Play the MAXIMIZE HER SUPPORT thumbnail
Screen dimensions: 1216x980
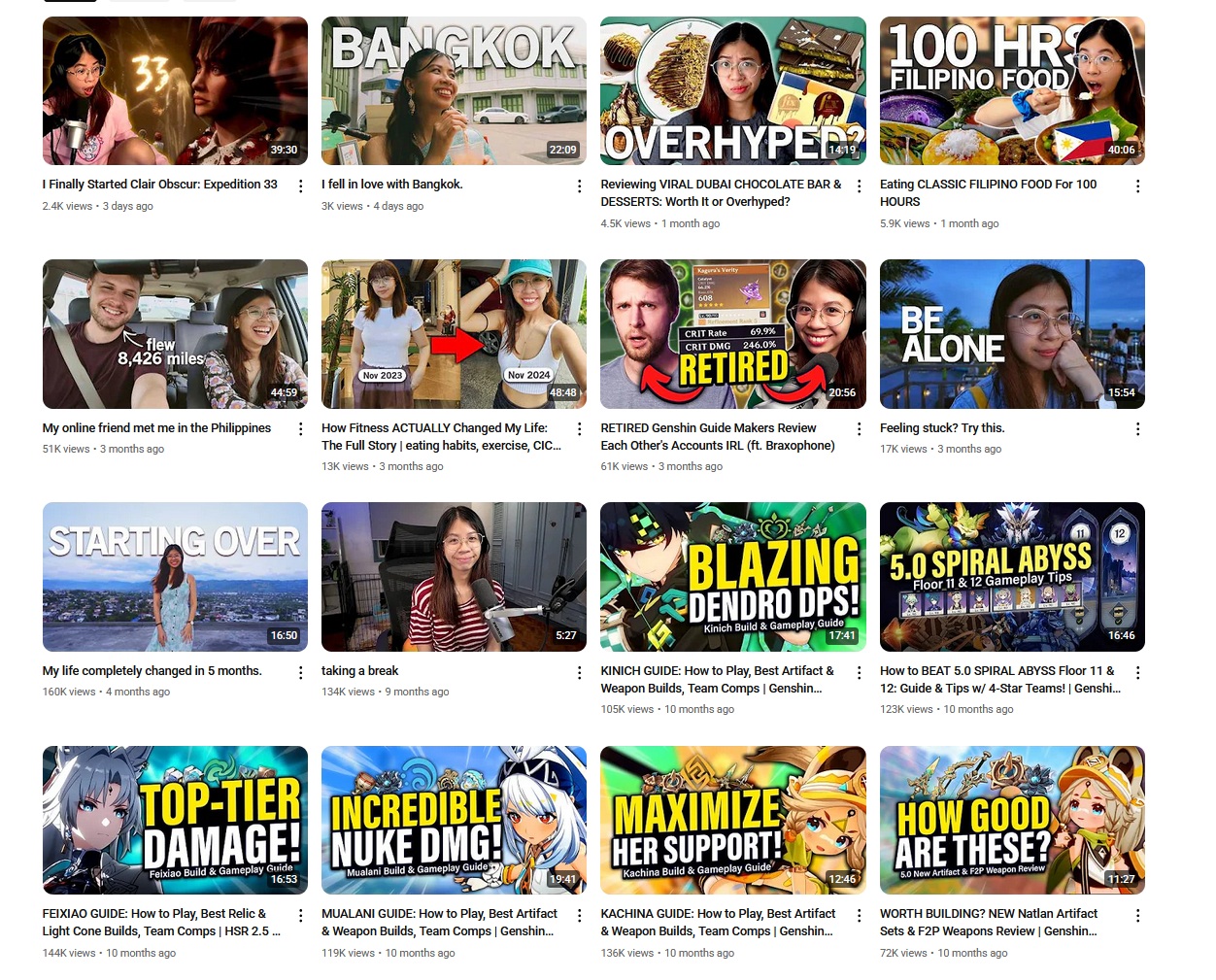[733, 820]
